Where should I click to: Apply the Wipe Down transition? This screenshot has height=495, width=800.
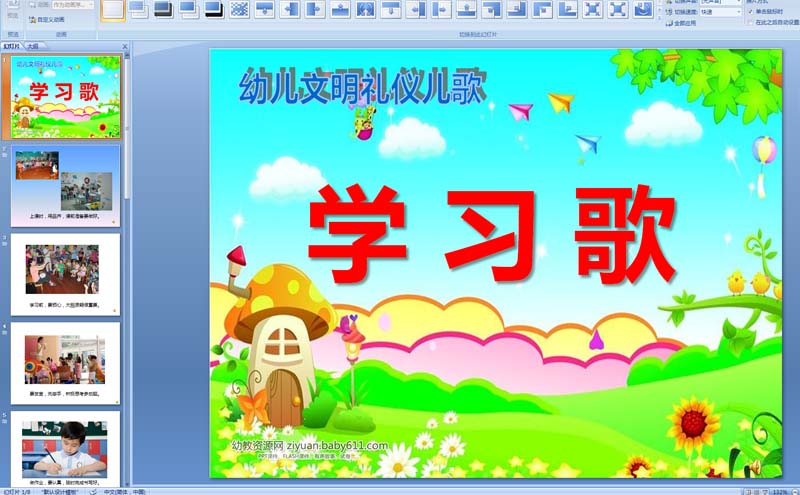pos(265,10)
